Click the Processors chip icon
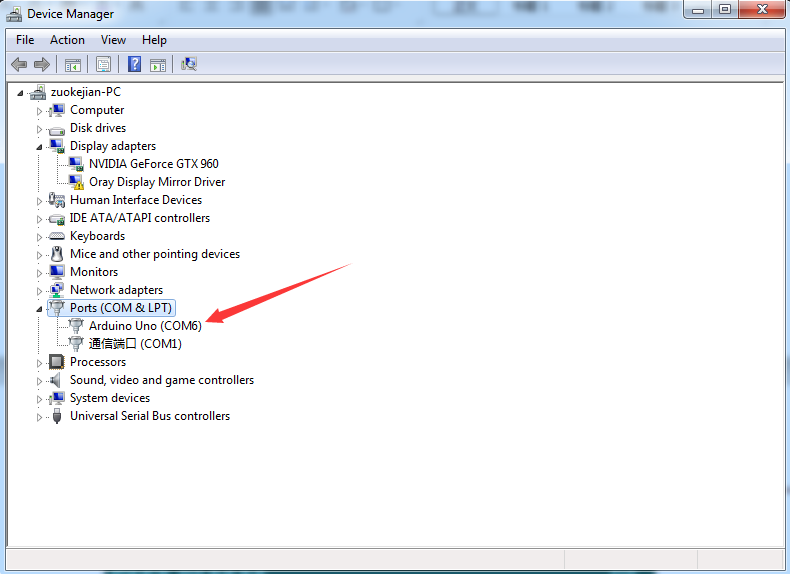 tap(56, 362)
